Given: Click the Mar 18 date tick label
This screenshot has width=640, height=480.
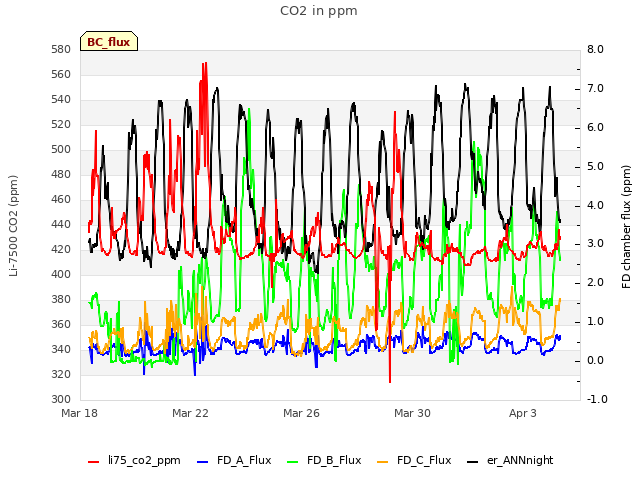Looking at the screenshot, I should [x=80, y=413].
